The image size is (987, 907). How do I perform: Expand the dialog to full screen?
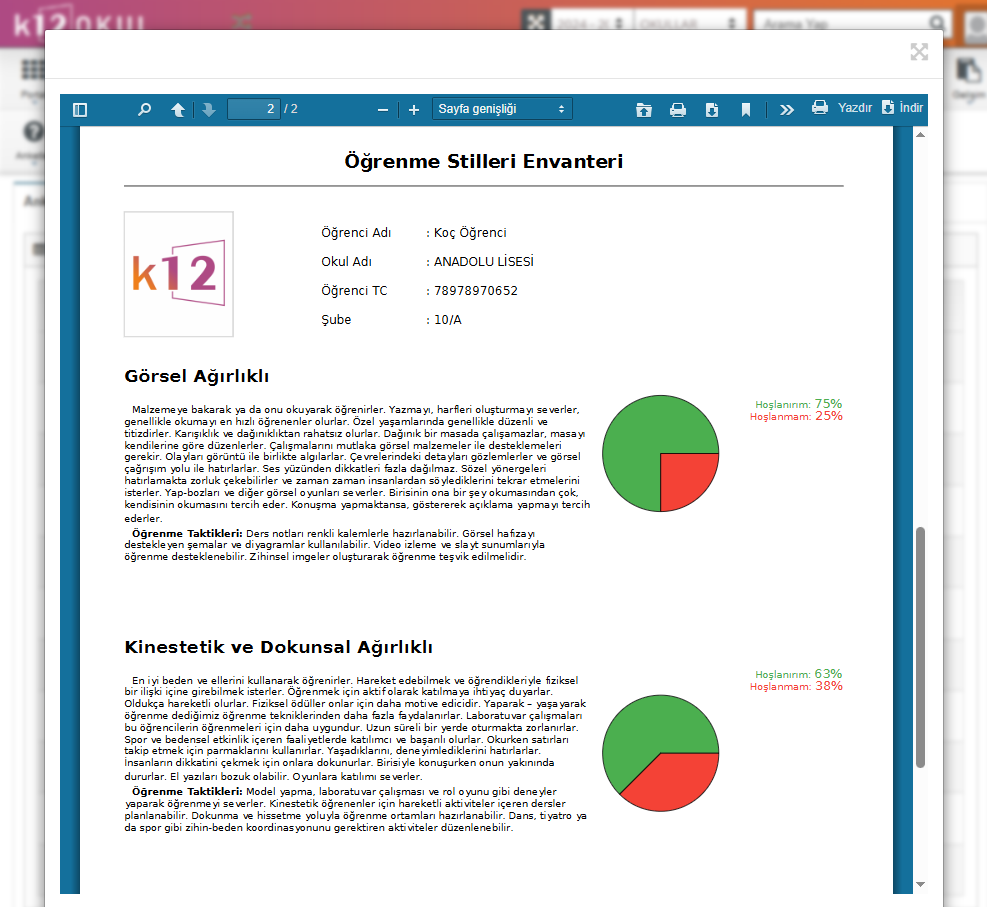[919, 52]
